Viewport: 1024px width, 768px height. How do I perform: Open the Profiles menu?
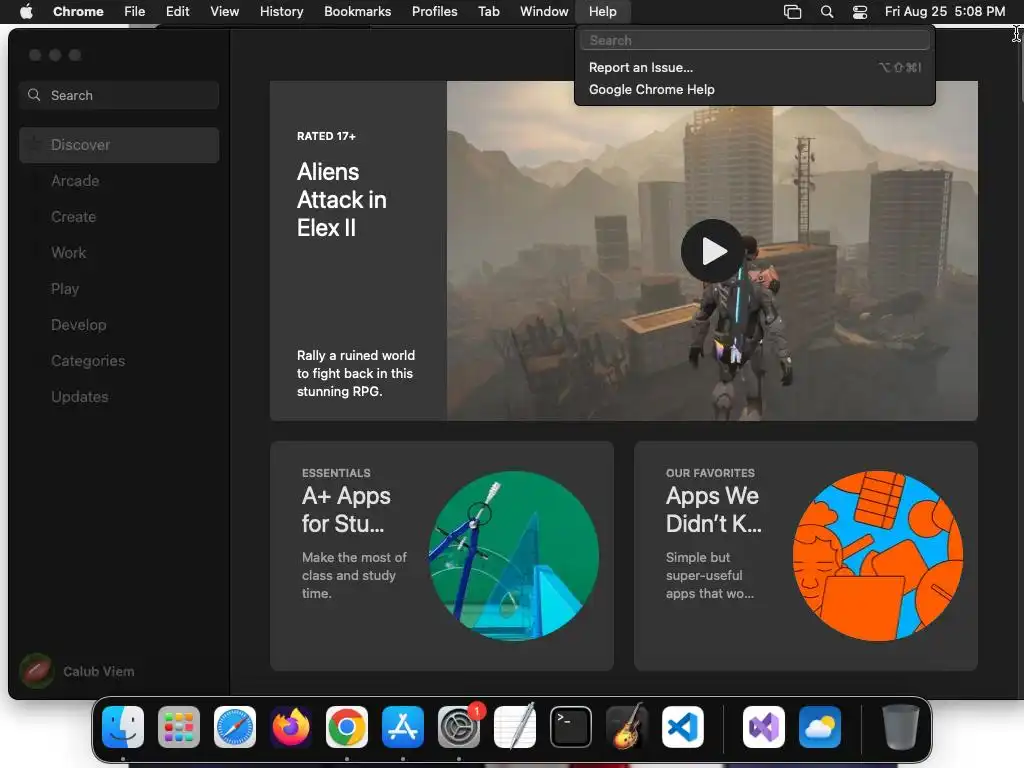click(x=434, y=11)
